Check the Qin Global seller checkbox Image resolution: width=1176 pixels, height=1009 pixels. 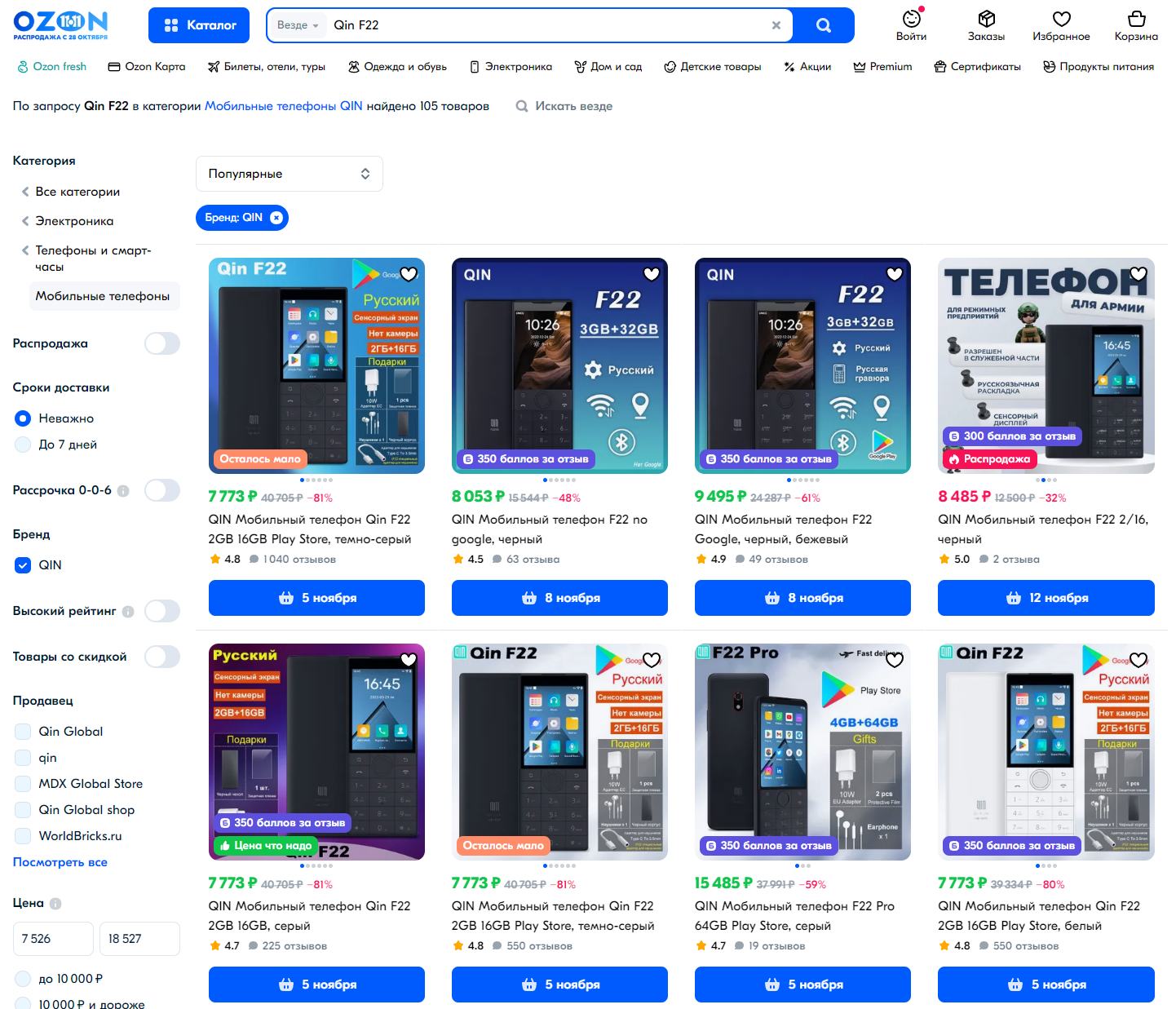[x=23, y=732]
